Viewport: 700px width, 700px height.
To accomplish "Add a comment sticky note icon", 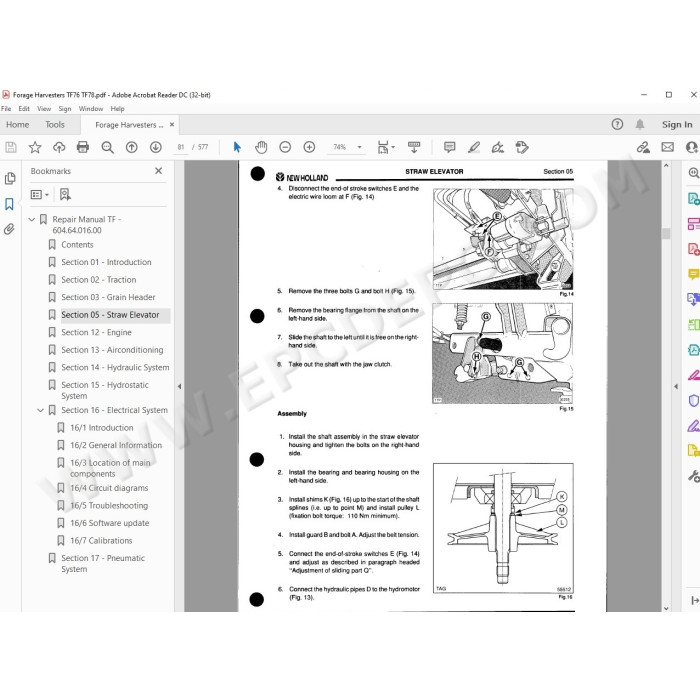I will (450, 147).
